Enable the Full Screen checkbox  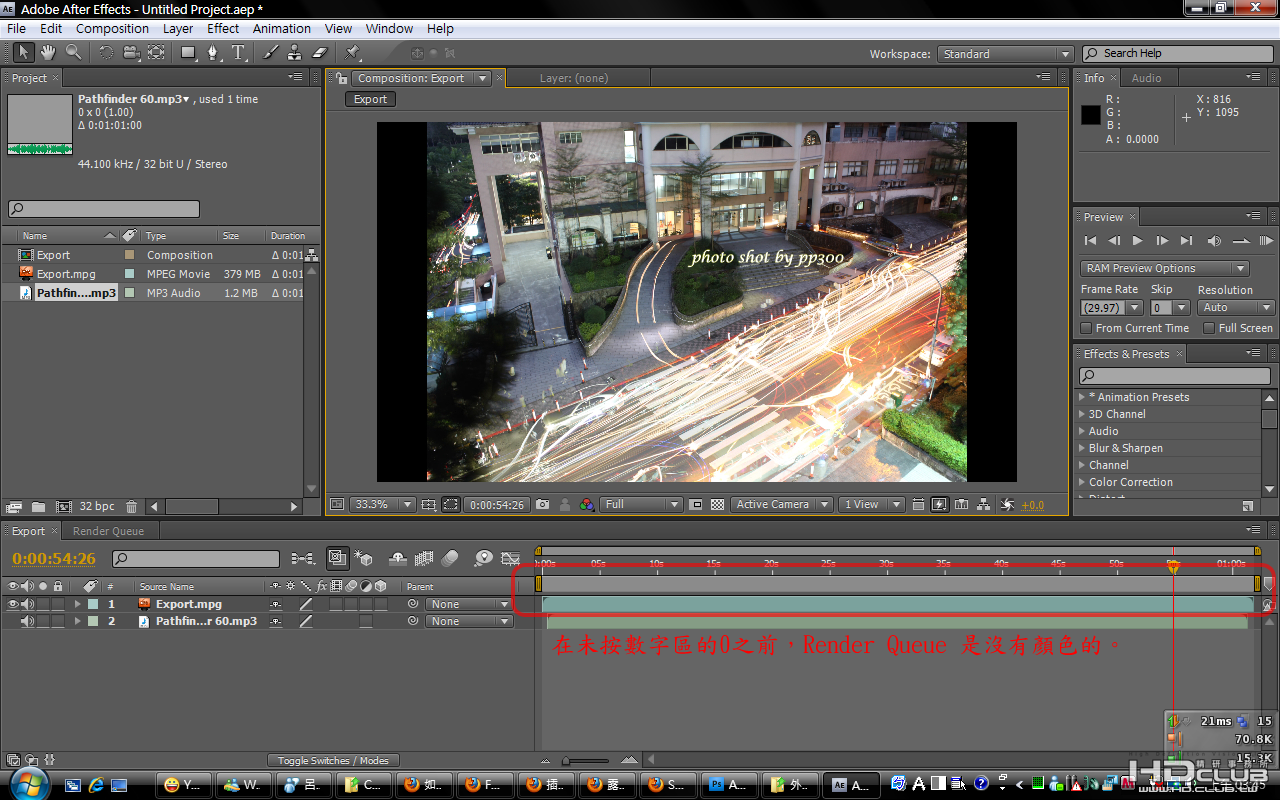(1209, 328)
